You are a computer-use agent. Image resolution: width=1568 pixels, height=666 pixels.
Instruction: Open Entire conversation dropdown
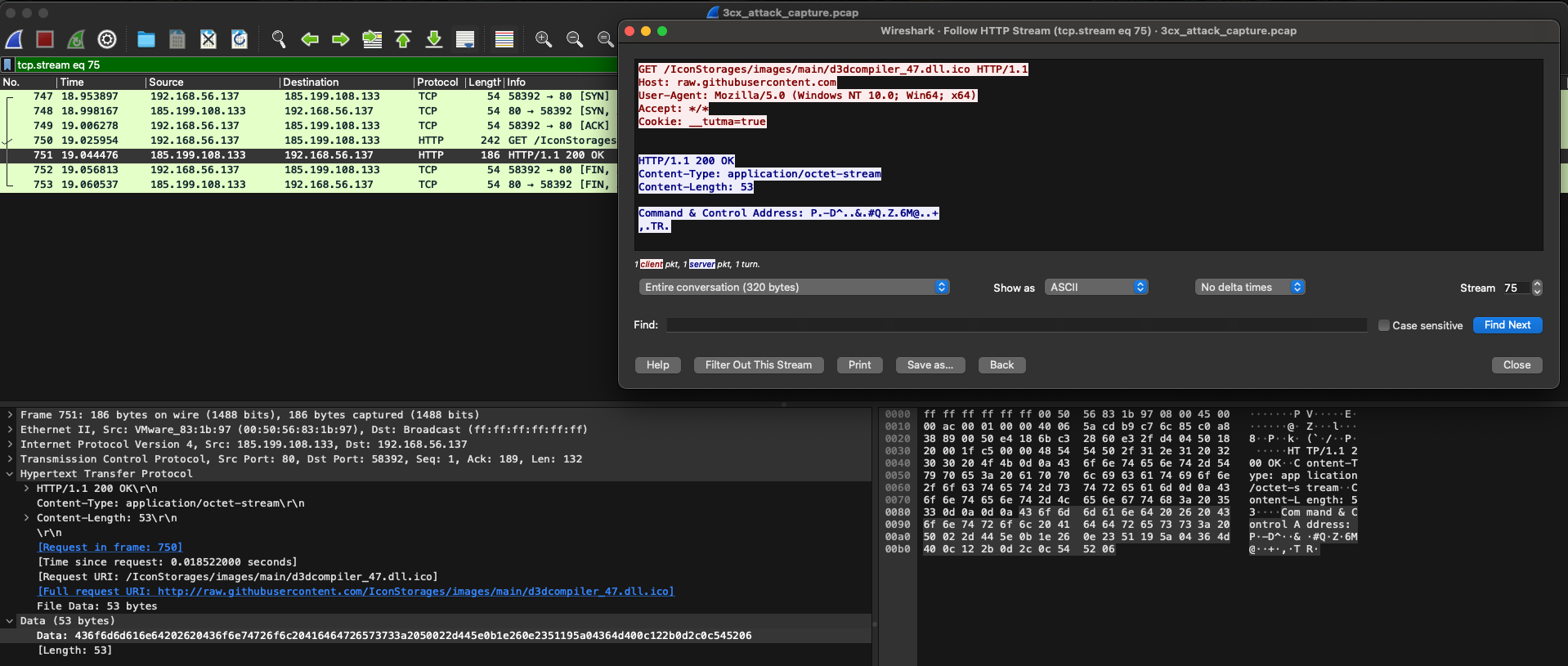(794, 287)
